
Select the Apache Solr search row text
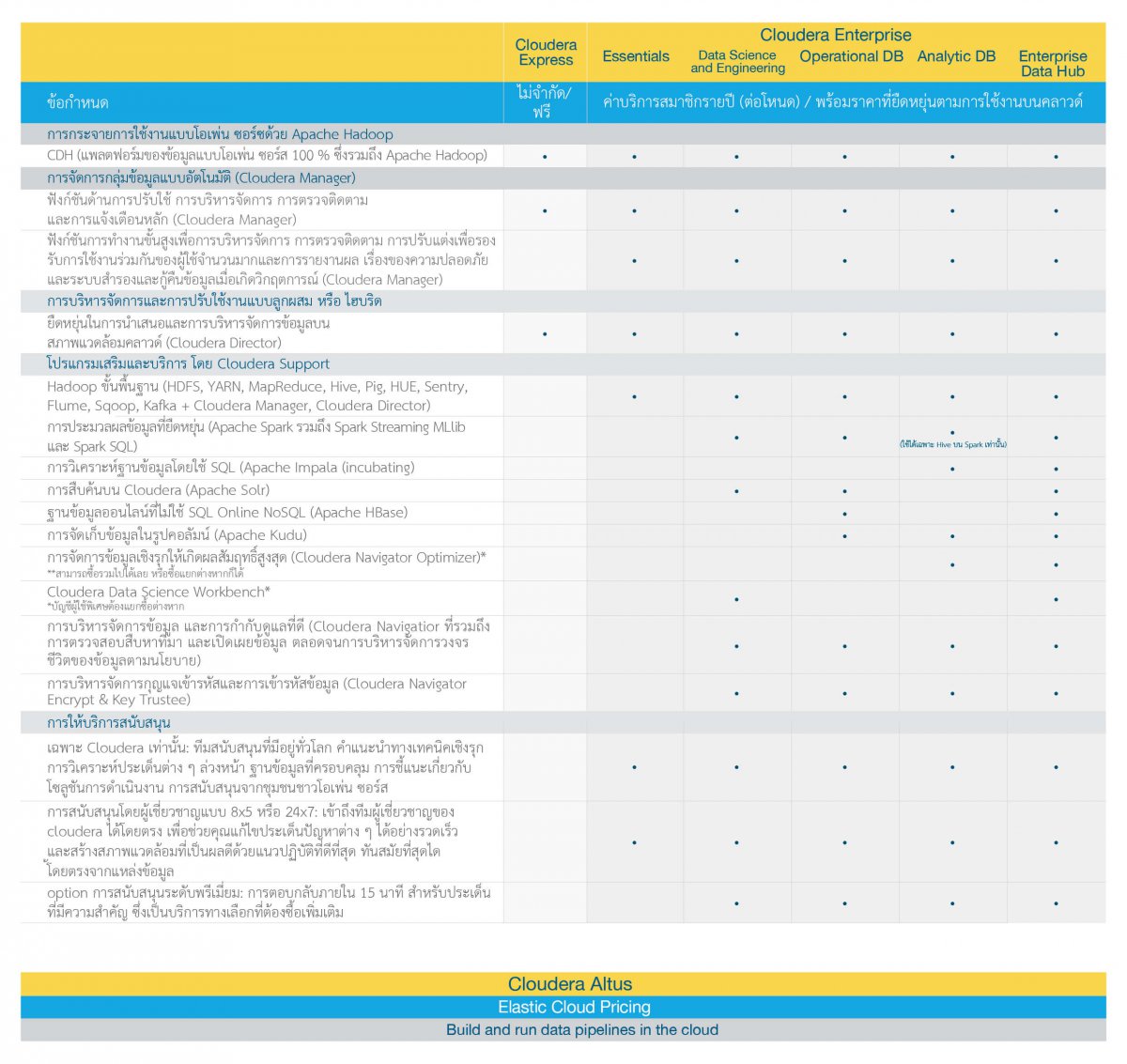(x=158, y=490)
